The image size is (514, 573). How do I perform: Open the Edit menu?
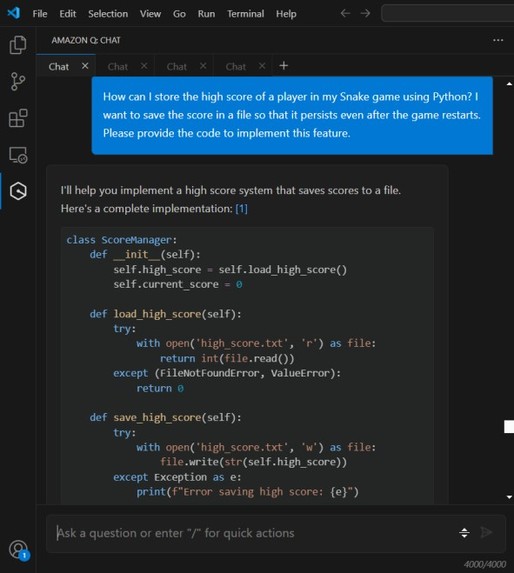68,14
